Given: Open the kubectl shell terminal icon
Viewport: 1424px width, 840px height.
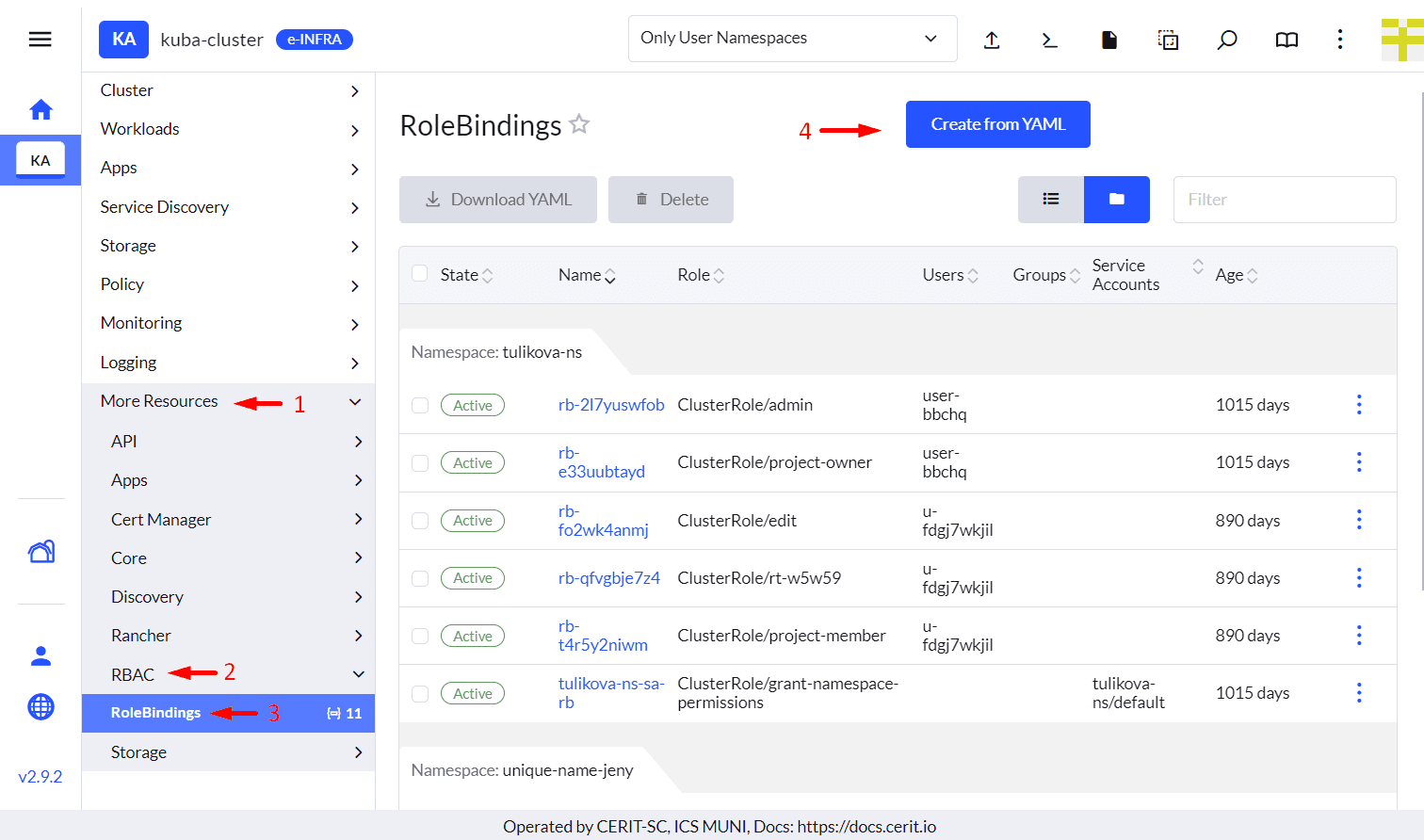Looking at the screenshot, I should (x=1050, y=40).
